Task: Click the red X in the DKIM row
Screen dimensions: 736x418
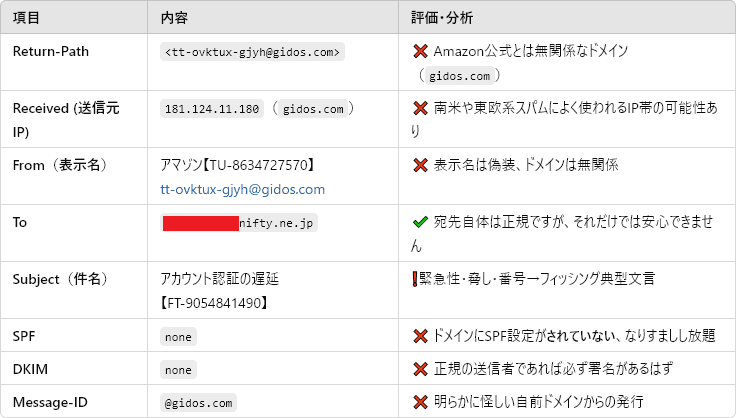Action: (420, 370)
